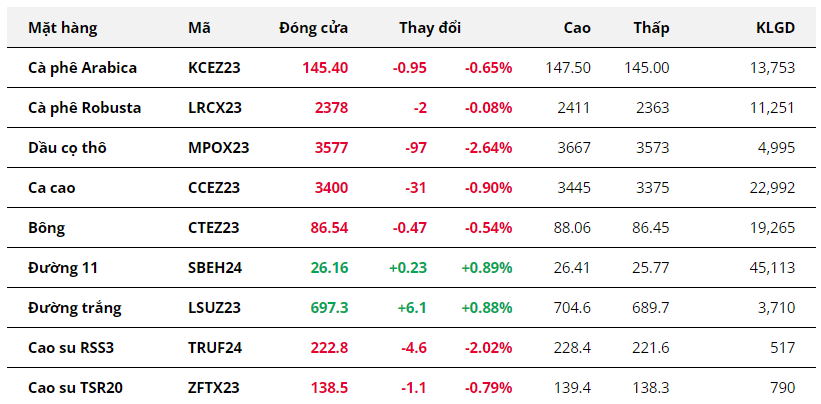Click the Đóng cửa column header
The image size is (821, 404).
click(314, 28)
